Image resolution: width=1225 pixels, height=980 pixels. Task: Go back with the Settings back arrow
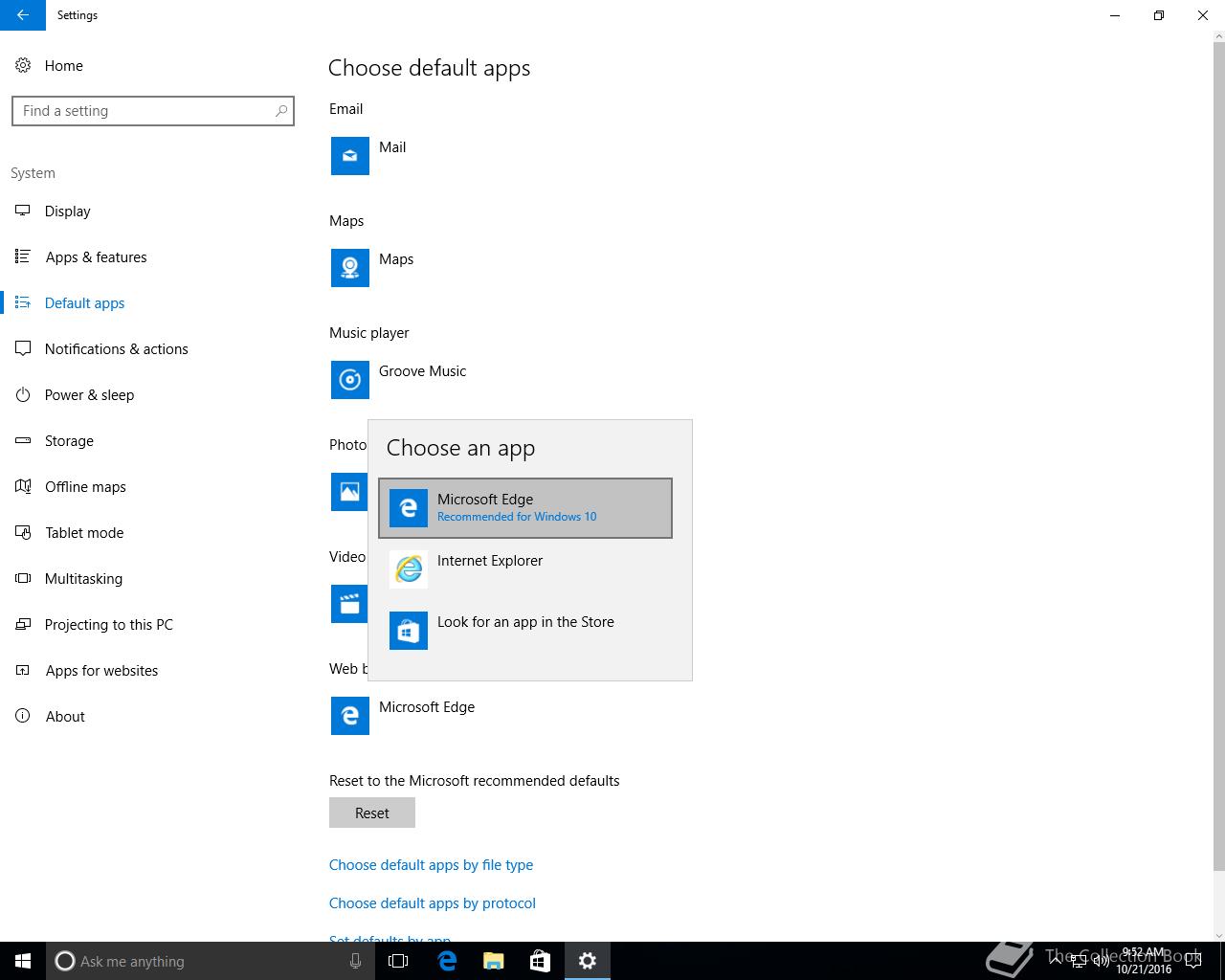23,15
